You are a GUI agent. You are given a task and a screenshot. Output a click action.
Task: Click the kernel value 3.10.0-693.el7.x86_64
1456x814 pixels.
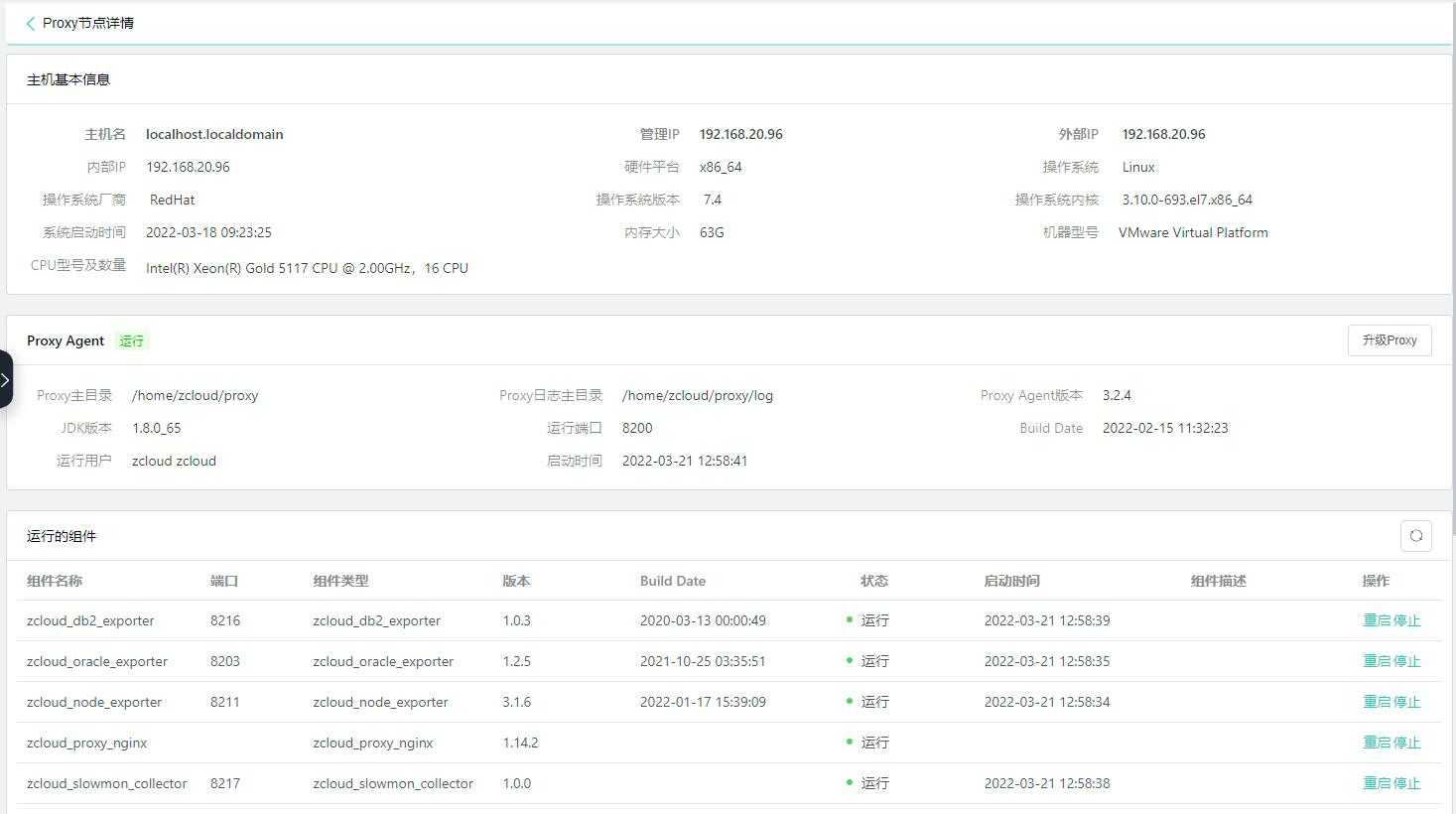click(1187, 200)
